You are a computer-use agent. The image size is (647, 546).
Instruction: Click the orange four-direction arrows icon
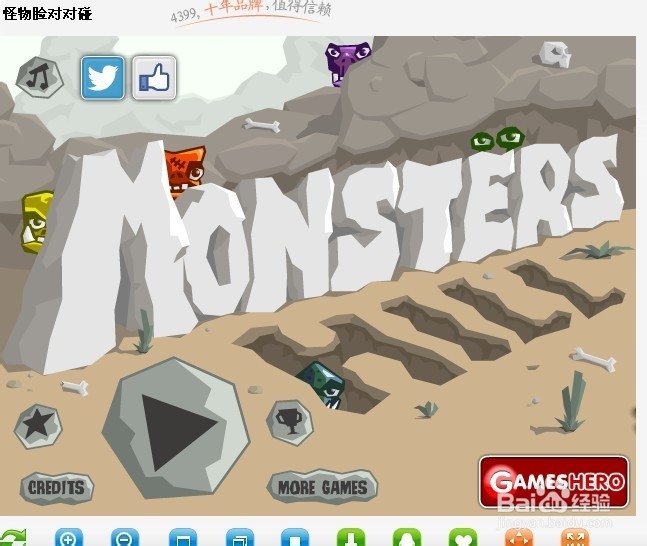pyautogui.click(x=519, y=538)
